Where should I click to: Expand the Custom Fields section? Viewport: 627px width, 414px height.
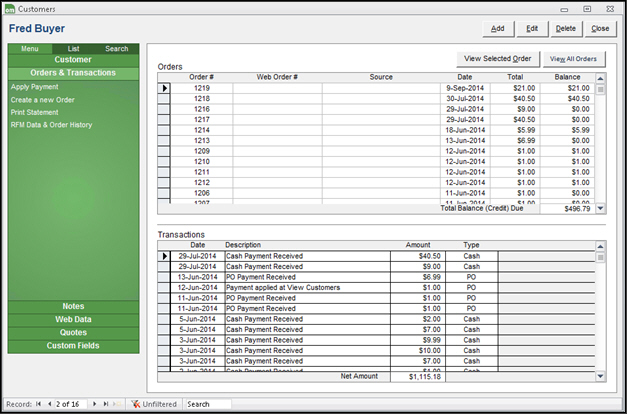tap(73, 346)
